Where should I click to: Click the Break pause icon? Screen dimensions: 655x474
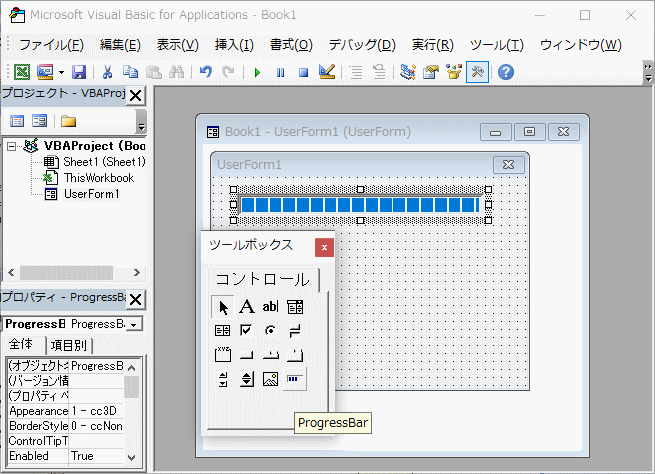coord(280,73)
